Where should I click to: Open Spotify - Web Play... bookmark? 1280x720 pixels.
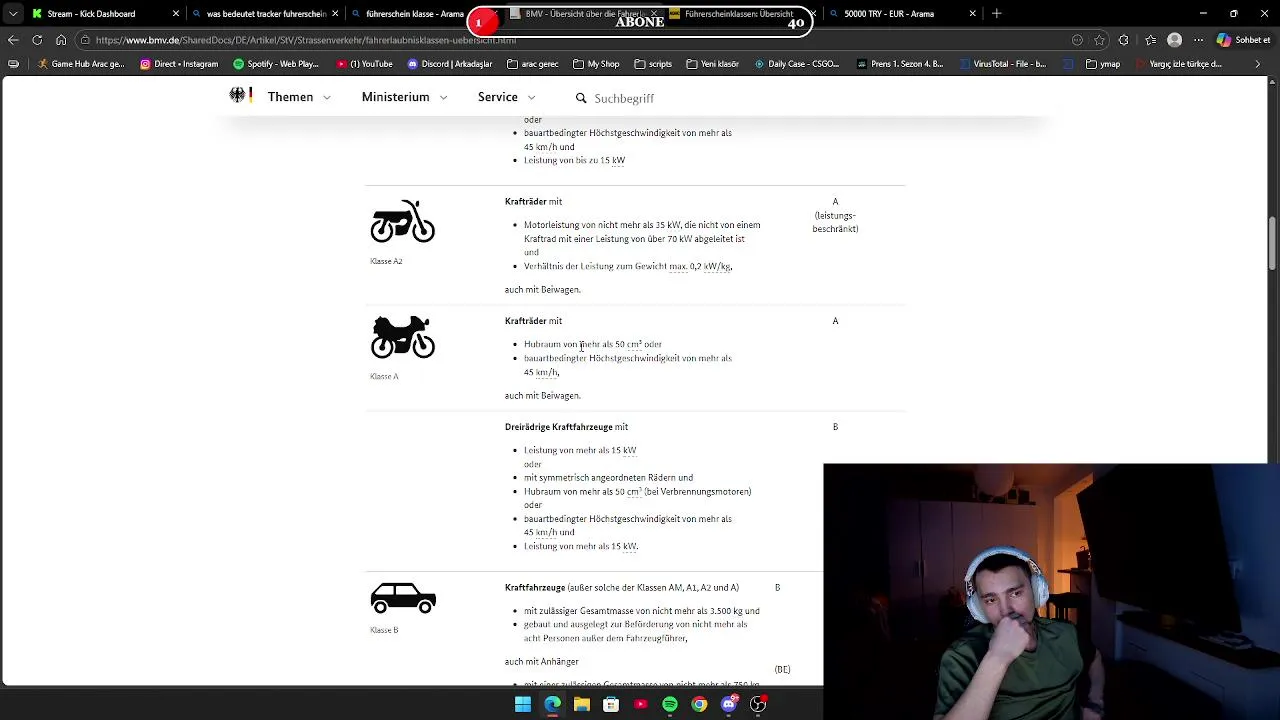(275, 64)
